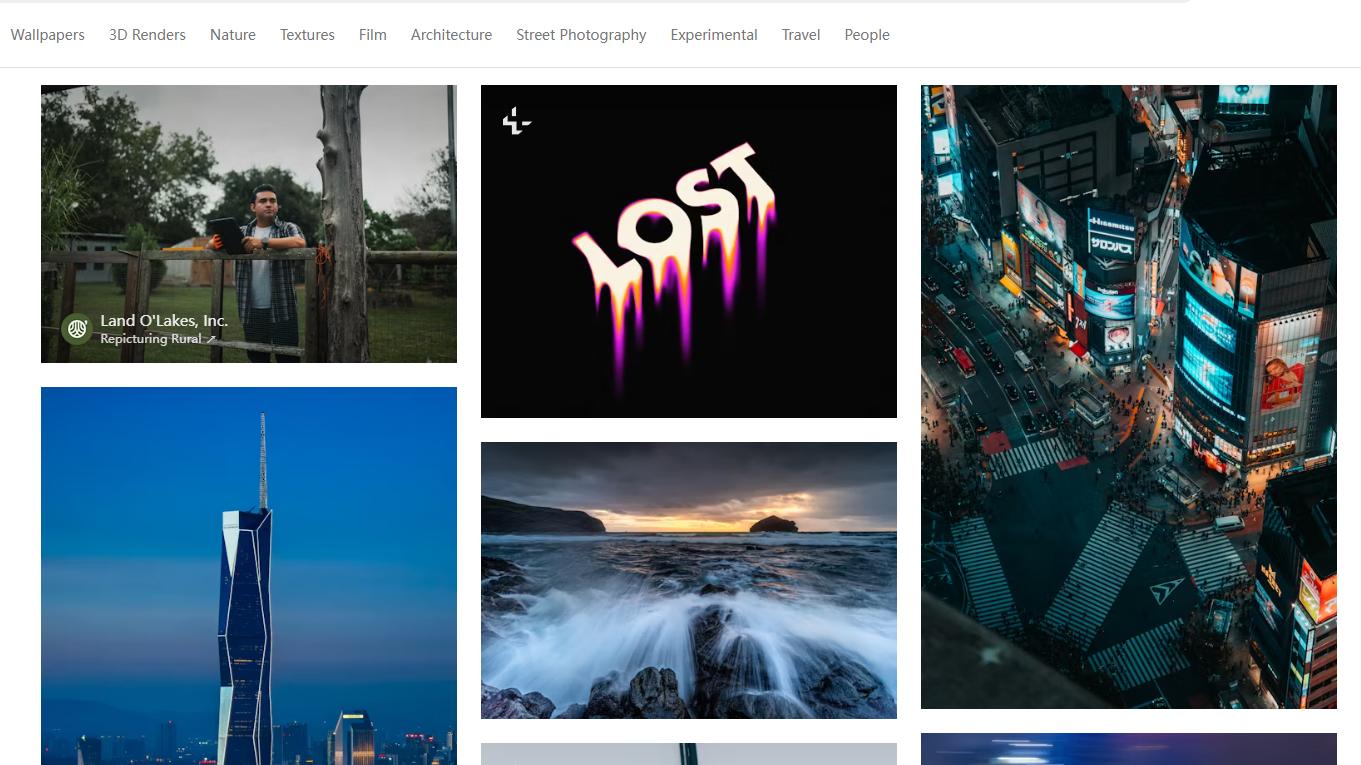Go to the Textures category
1361x765 pixels.
[x=307, y=35]
